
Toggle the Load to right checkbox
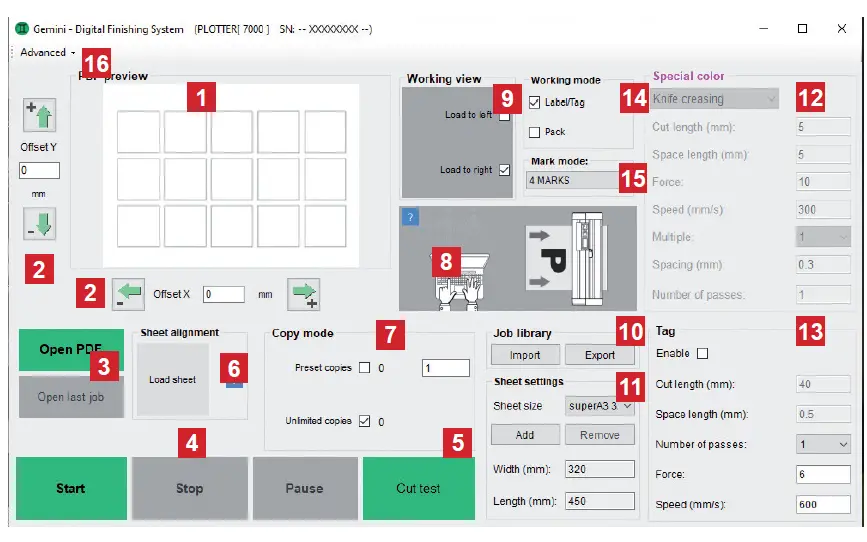click(x=504, y=170)
